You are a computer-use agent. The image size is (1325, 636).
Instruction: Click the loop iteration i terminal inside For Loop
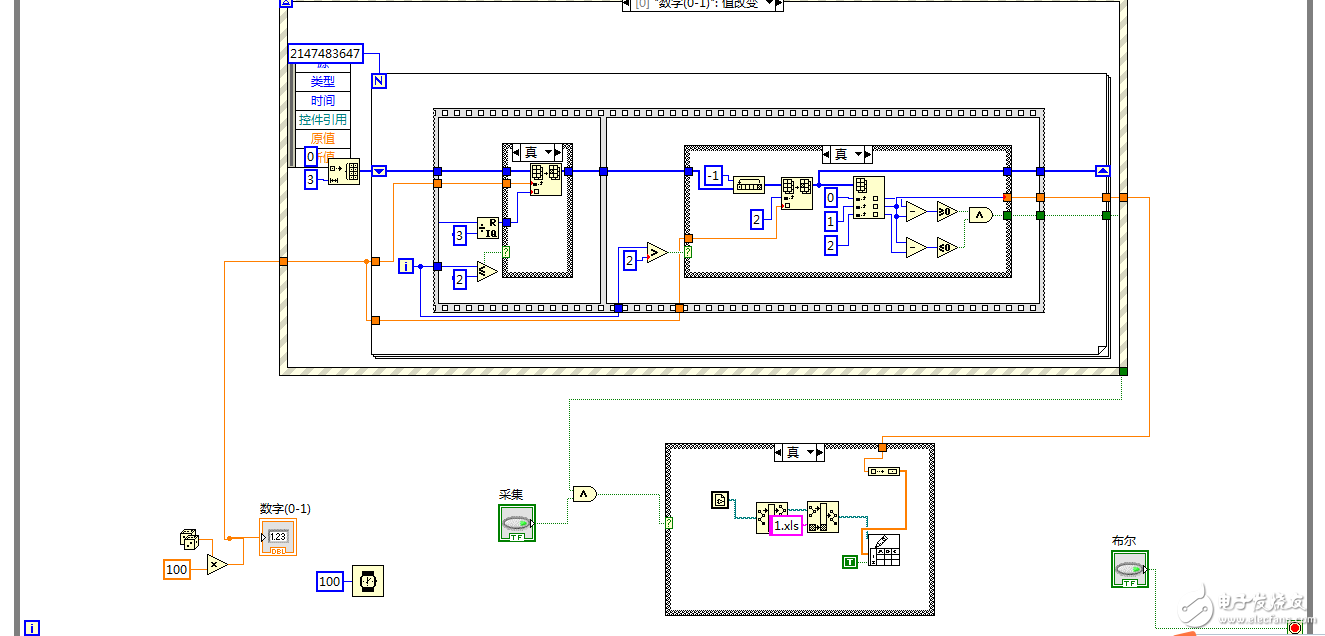[406, 266]
